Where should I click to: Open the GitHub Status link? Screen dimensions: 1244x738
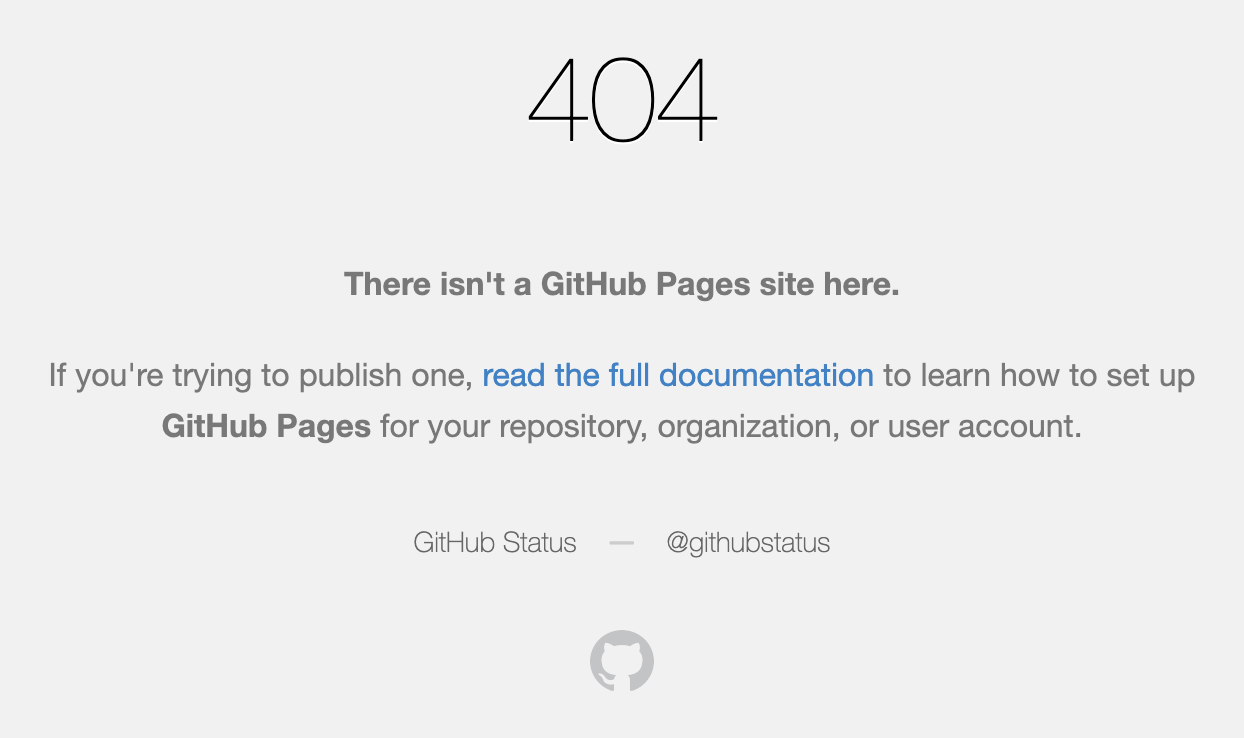(x=495, y=543)
